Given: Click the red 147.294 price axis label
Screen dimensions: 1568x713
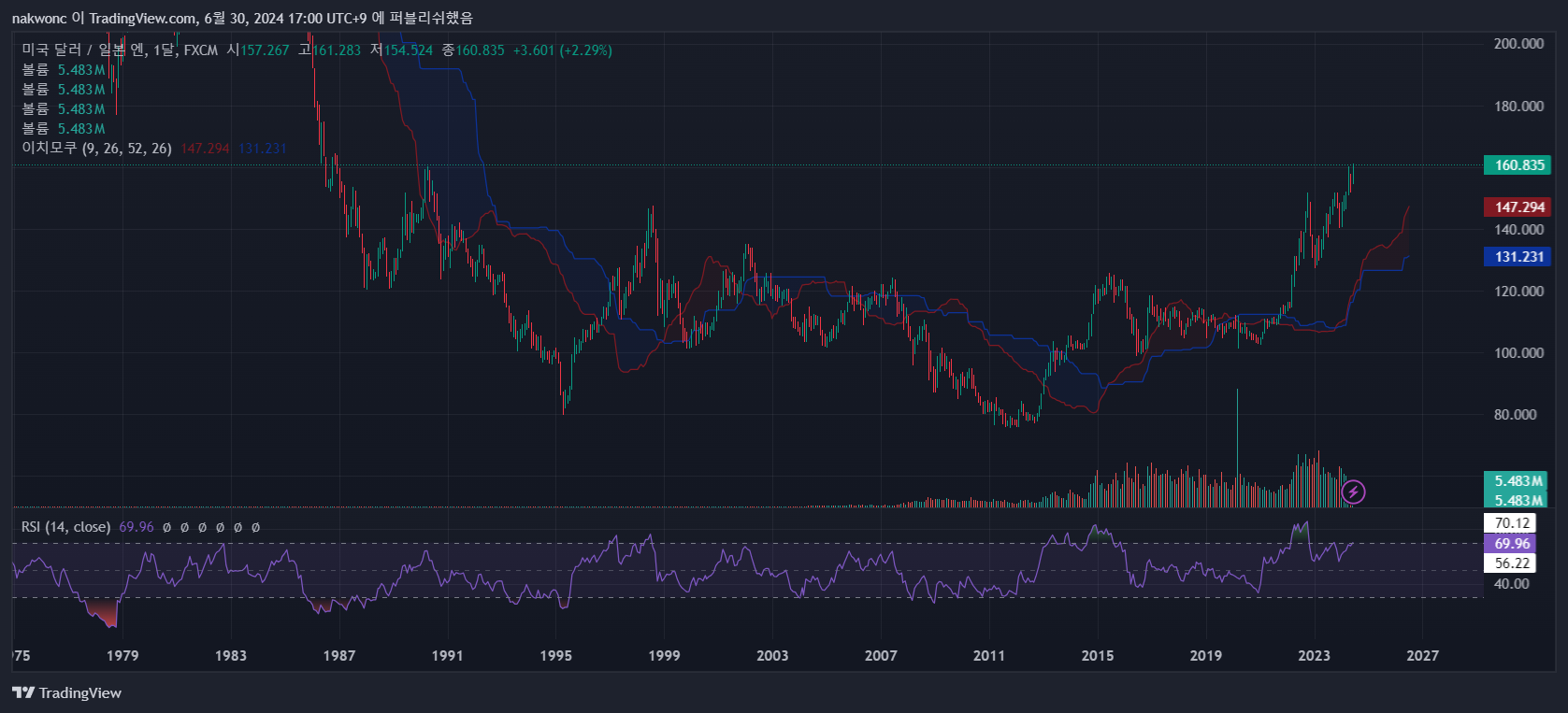Looking at the screenshot, I should (1518, 207).
